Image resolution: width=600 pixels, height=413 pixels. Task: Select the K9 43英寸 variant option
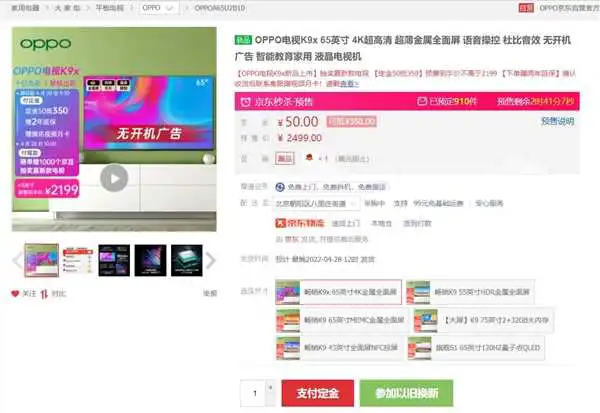(339, 348)
